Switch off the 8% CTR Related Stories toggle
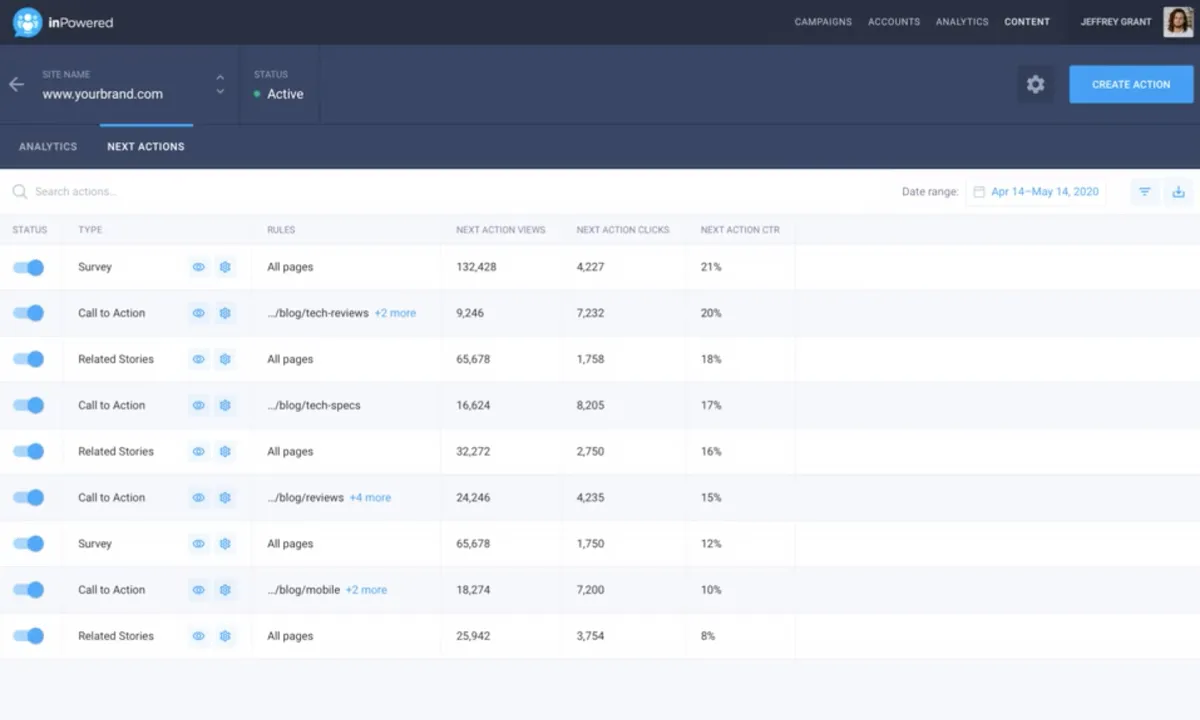This screenshot has width=1200, height=720. tap(29, 636)
